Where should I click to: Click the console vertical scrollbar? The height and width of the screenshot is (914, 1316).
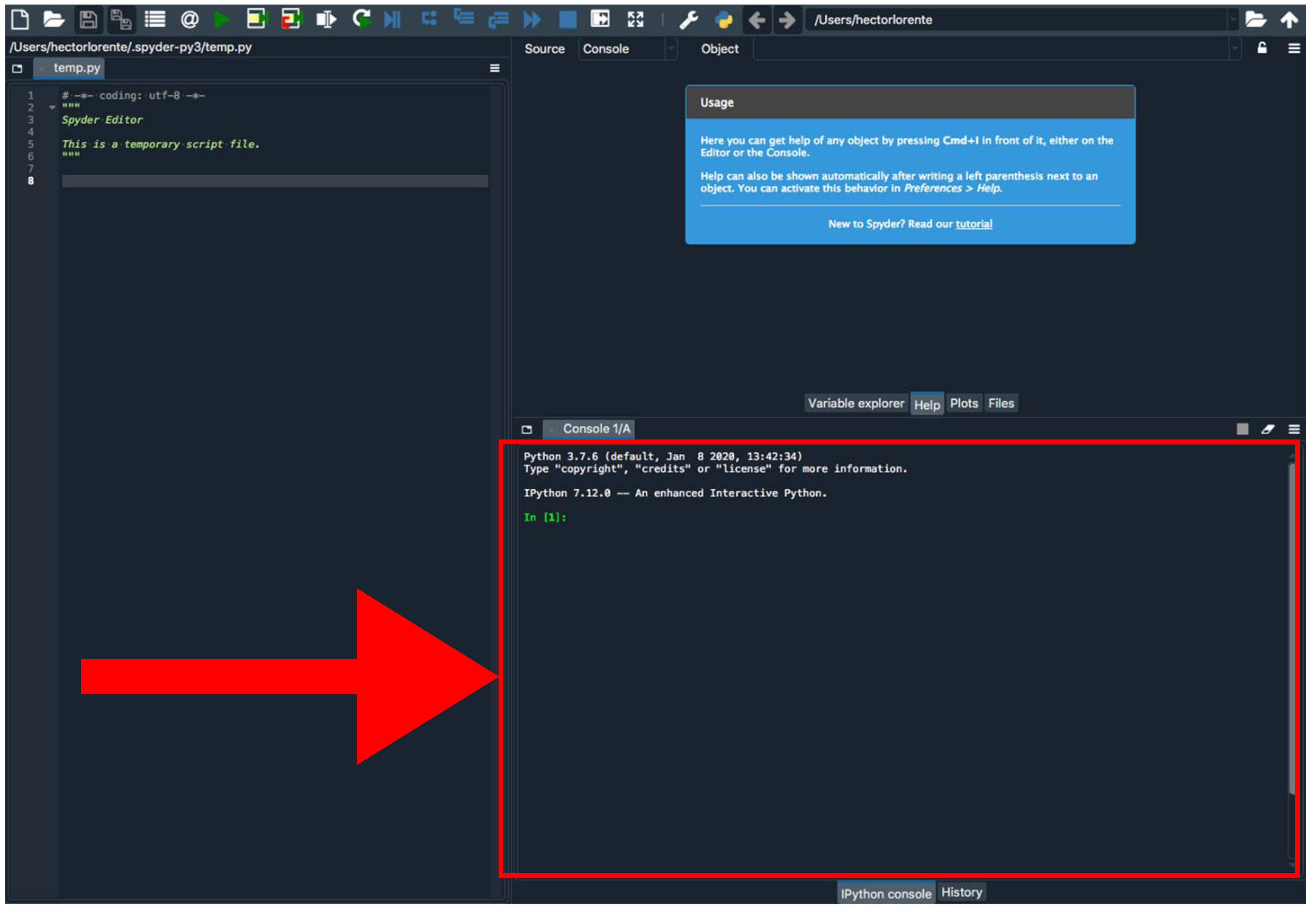1291,630
